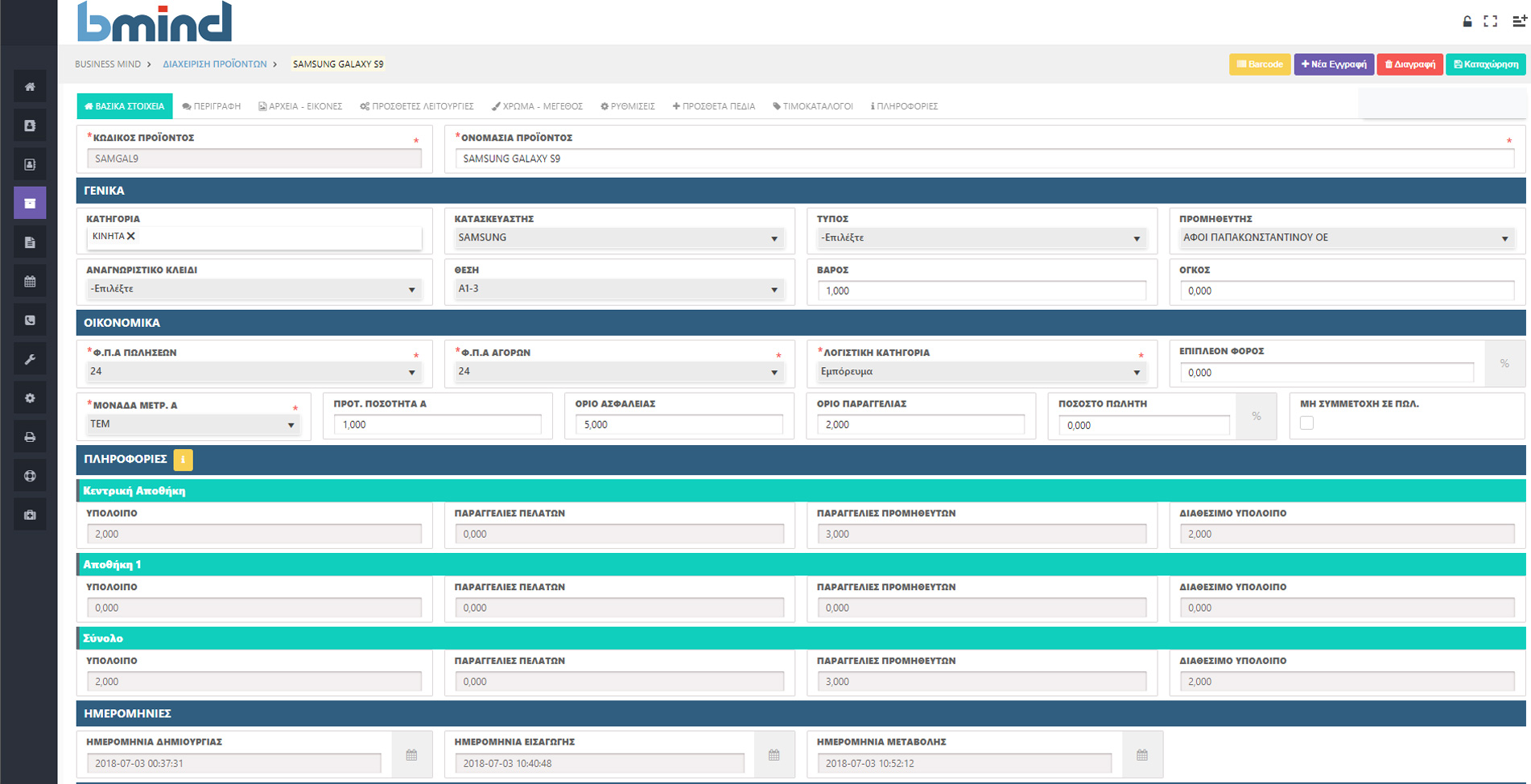This screenshot has width=1531, height=784.
Task: Open the printer sidebar icon
Action: (x=30, y=437)
